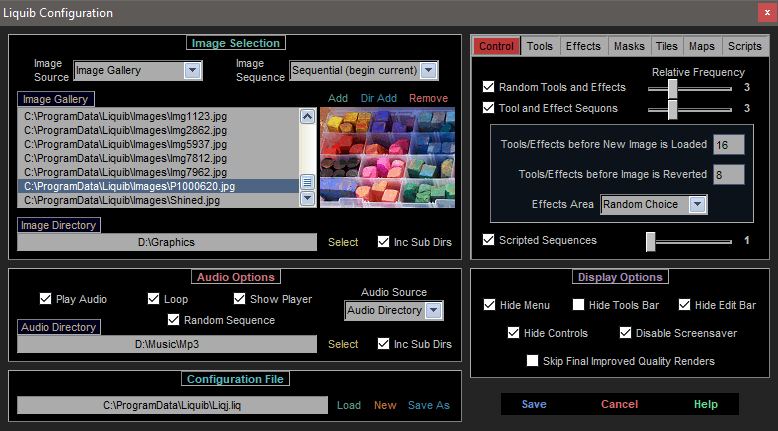Open the Effects Area dropdown
This screenshot has width=778, height=431.
pos(697,204)
